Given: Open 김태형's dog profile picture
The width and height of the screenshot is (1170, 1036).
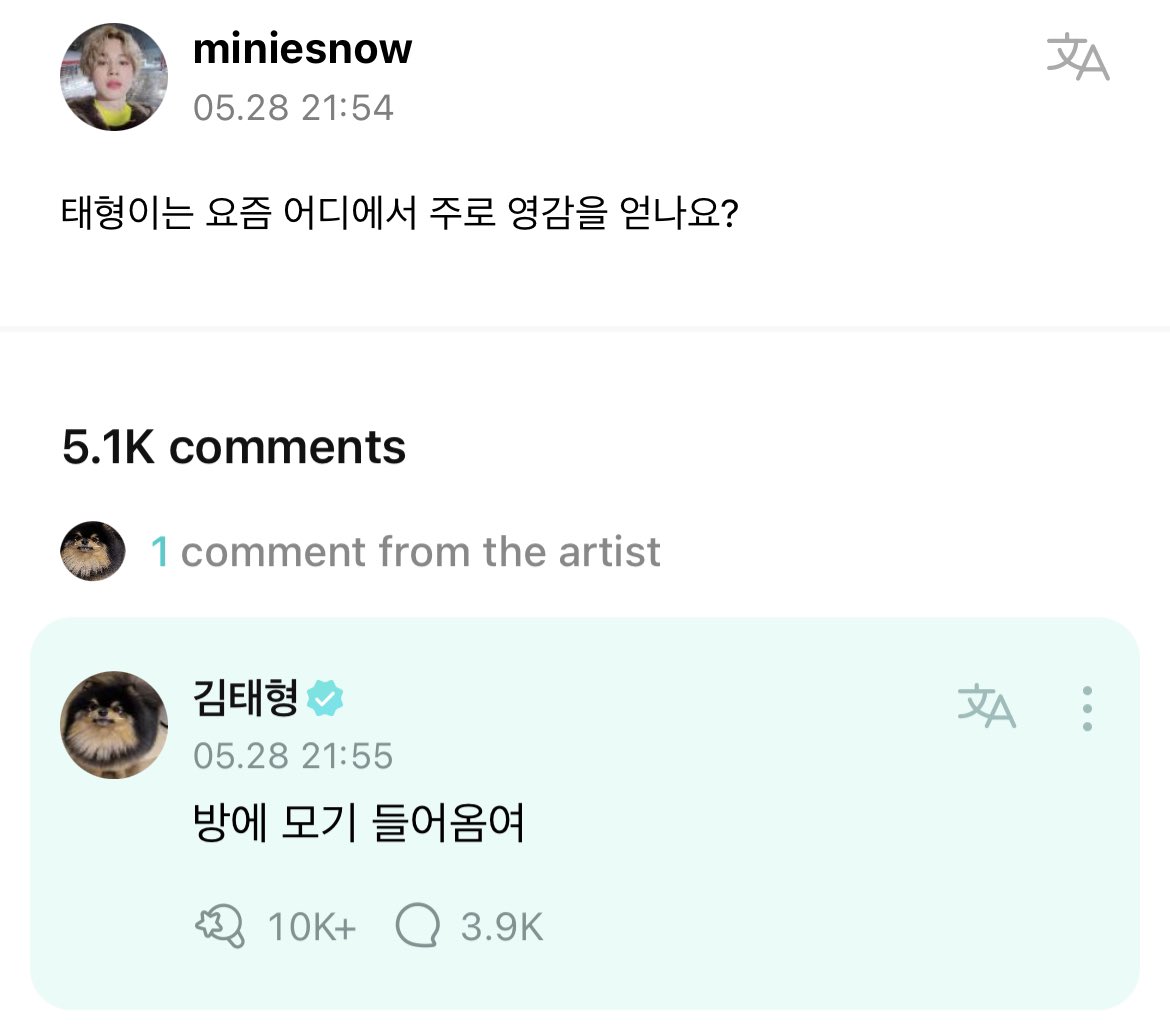Looking at the screenshot, I should click(x=114, y=724).
